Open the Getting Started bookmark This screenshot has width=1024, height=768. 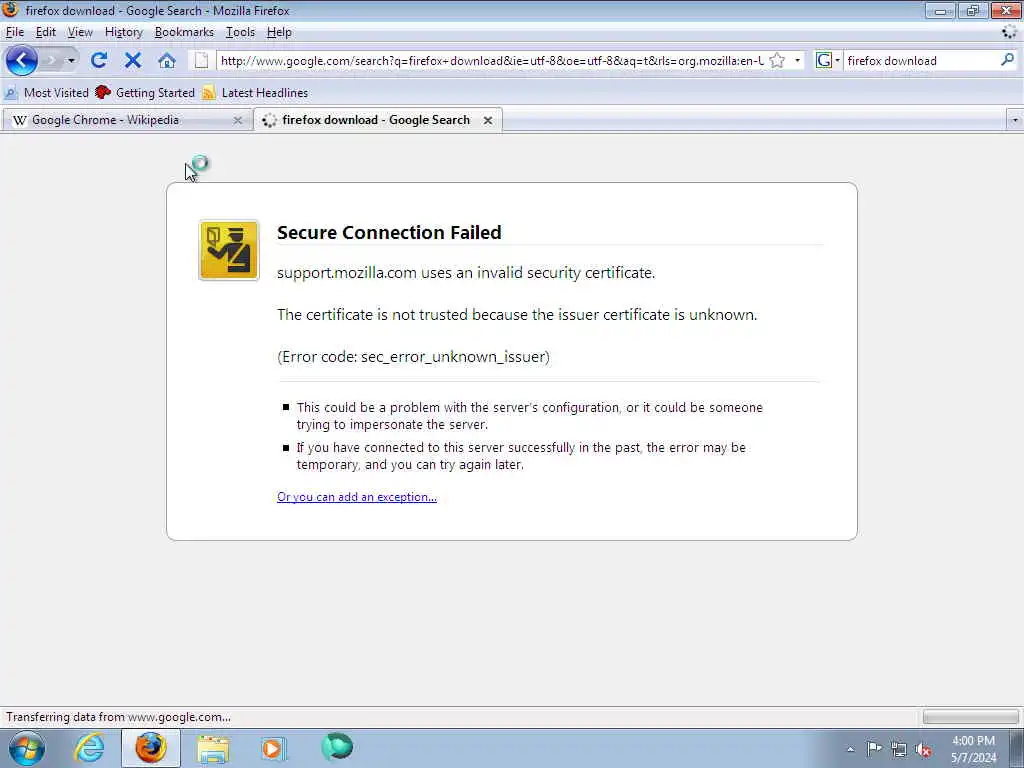point(145,93)
